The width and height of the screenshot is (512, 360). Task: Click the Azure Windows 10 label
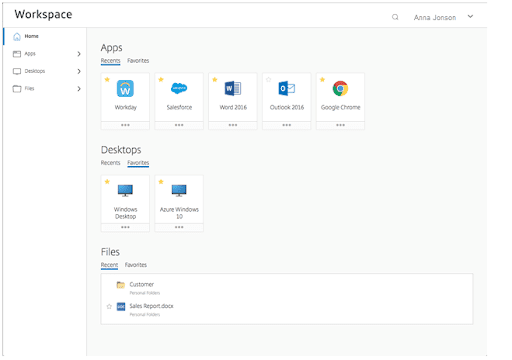pyautogui.click(x=179, y=213)
